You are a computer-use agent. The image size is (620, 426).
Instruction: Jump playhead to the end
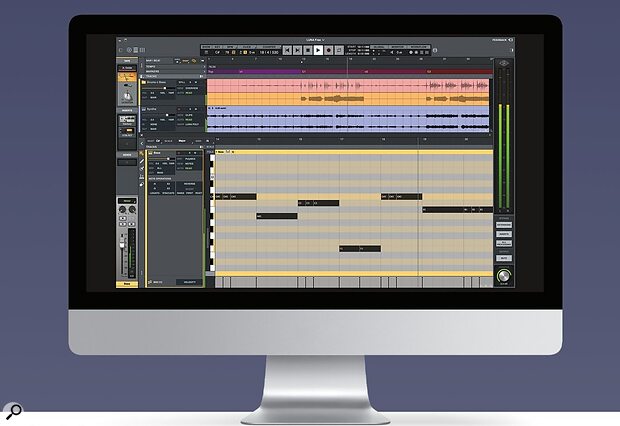pyautogui.click(x=298, y=50)
